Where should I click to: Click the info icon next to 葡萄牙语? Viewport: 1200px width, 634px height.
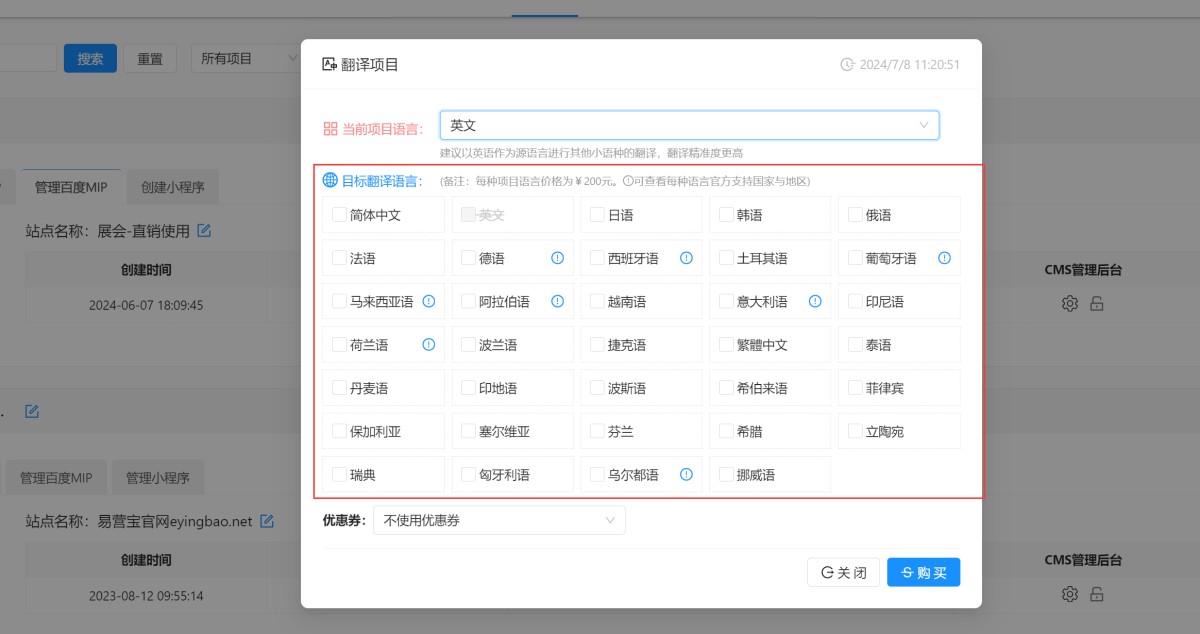(944, 258)
